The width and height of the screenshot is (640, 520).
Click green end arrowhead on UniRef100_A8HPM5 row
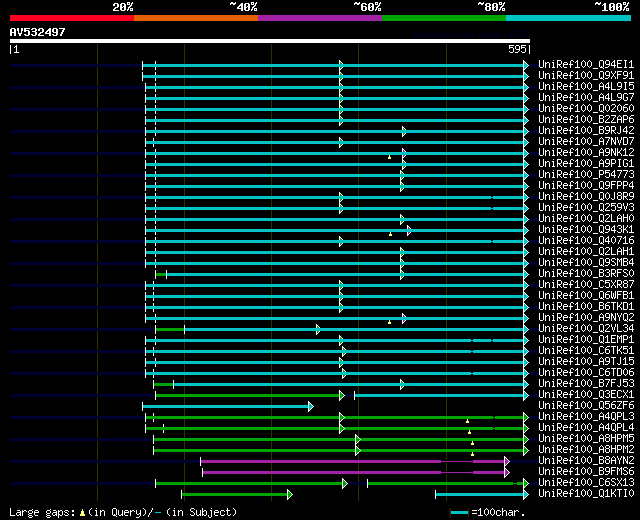tap(526, 439)
